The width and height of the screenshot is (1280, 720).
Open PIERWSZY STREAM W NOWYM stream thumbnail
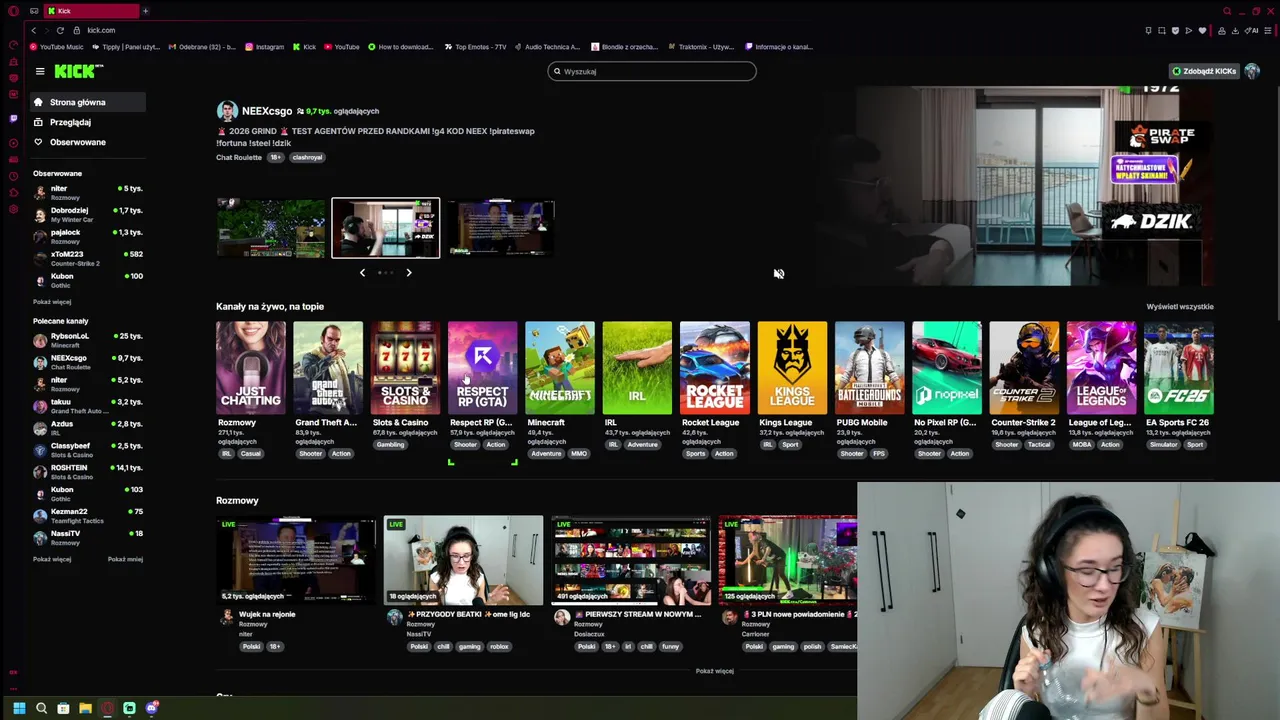pos(631,560)
